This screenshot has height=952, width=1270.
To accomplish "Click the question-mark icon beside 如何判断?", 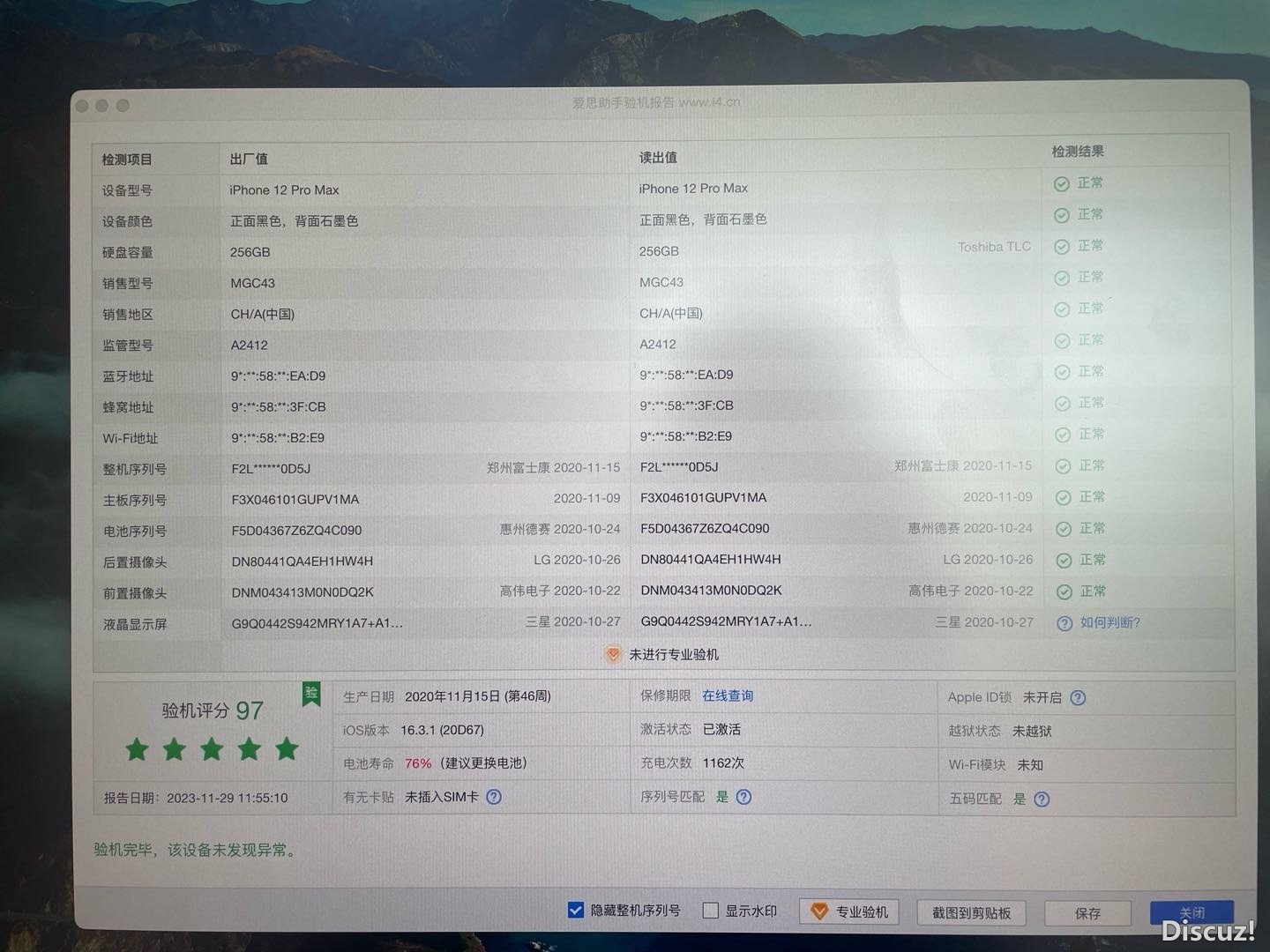I will point(1065,623).
